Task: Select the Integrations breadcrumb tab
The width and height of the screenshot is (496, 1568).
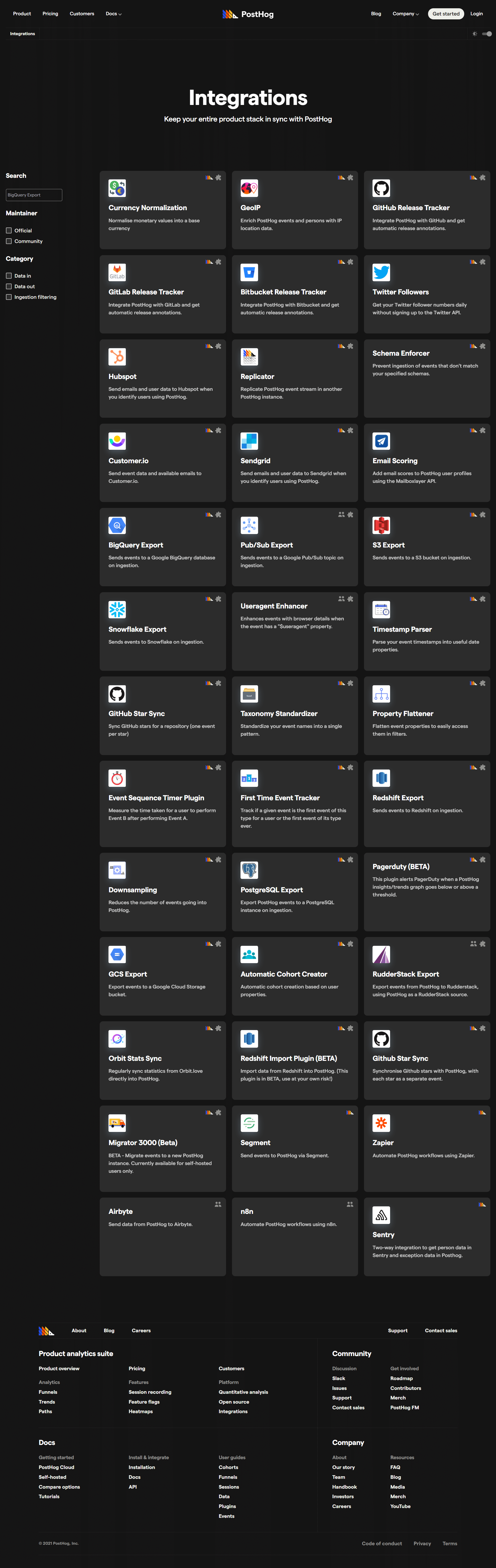Action: click(x=22, y=34)
